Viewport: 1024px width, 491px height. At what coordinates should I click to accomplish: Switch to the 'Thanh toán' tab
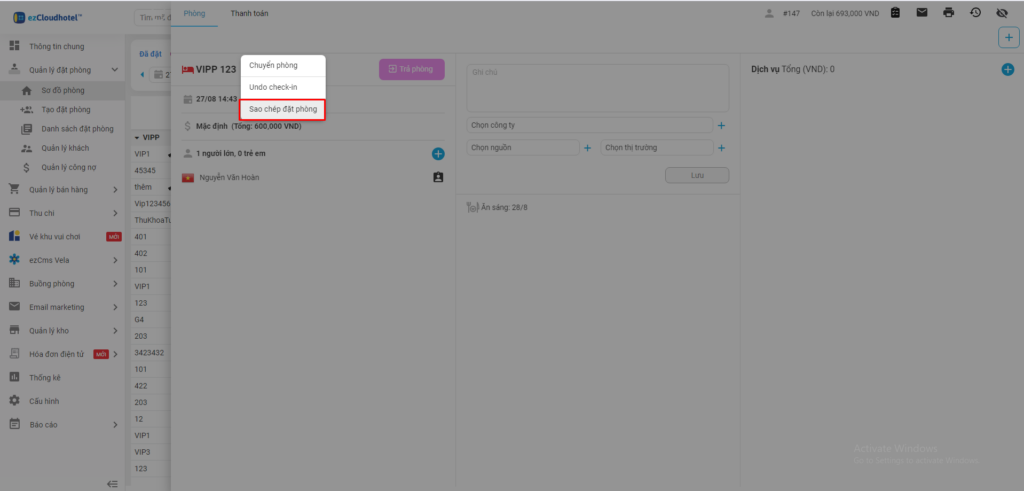click(x=249, y=12)
